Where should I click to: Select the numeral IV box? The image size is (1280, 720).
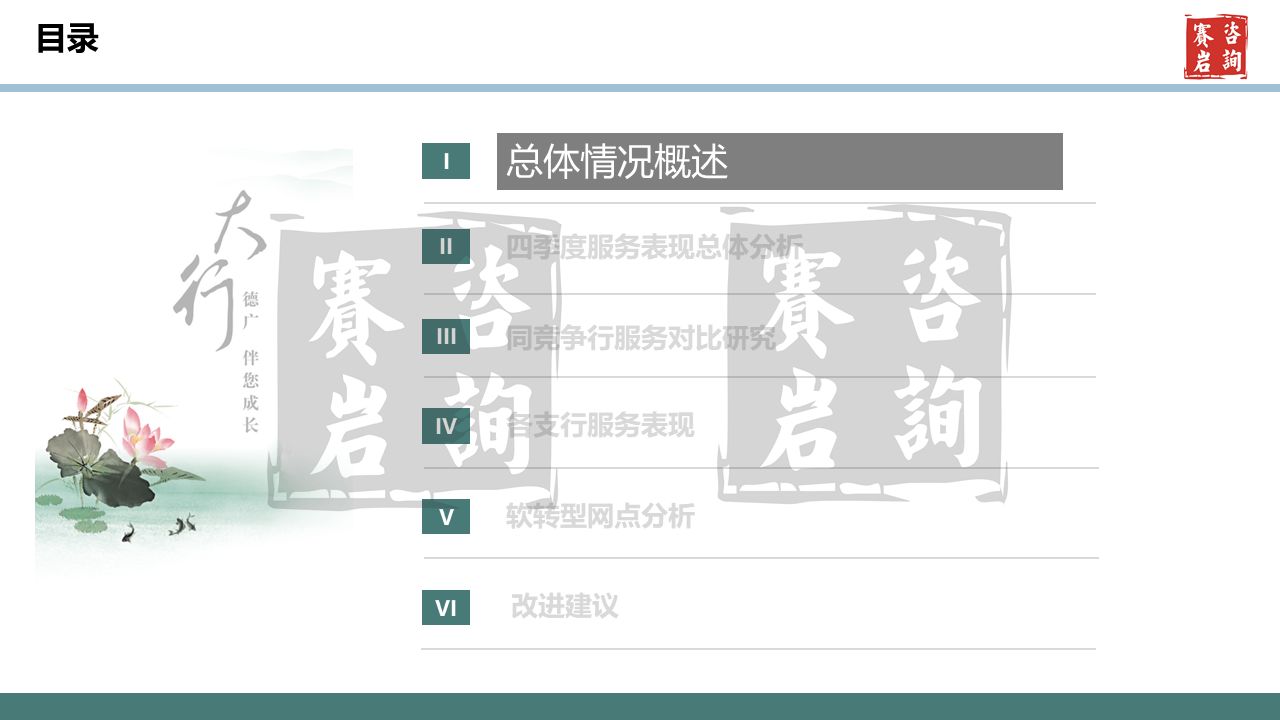point(446,427)
